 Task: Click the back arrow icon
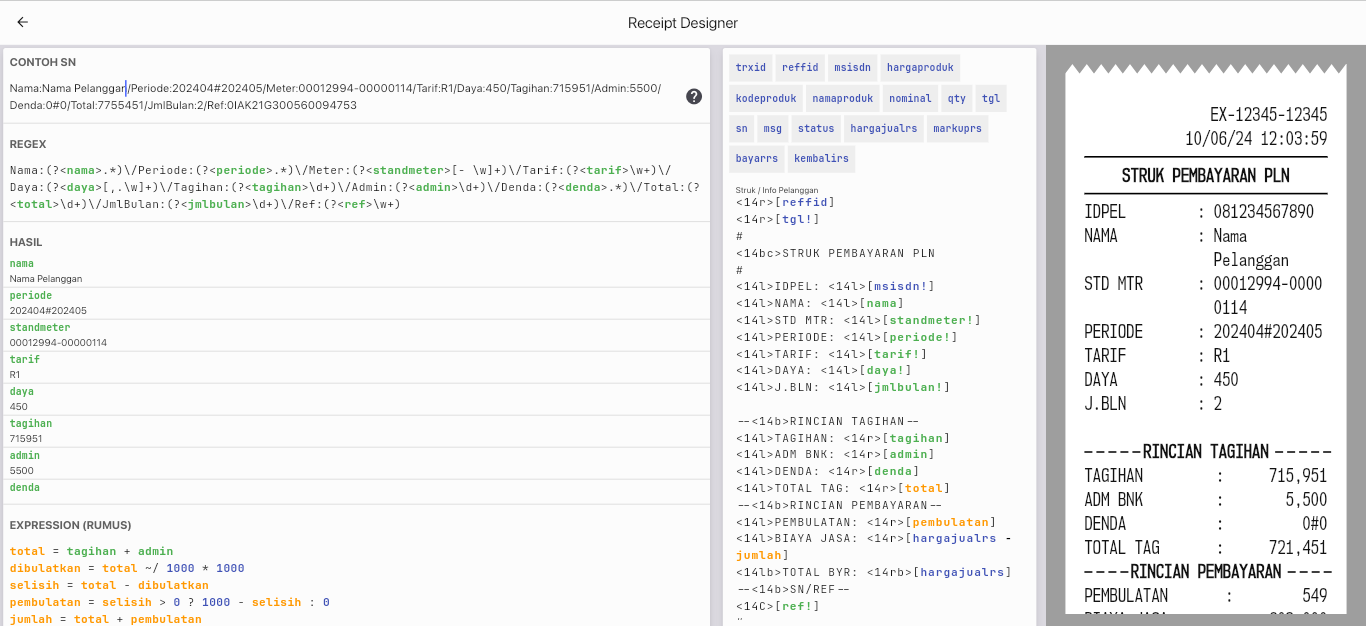[23, 22]
